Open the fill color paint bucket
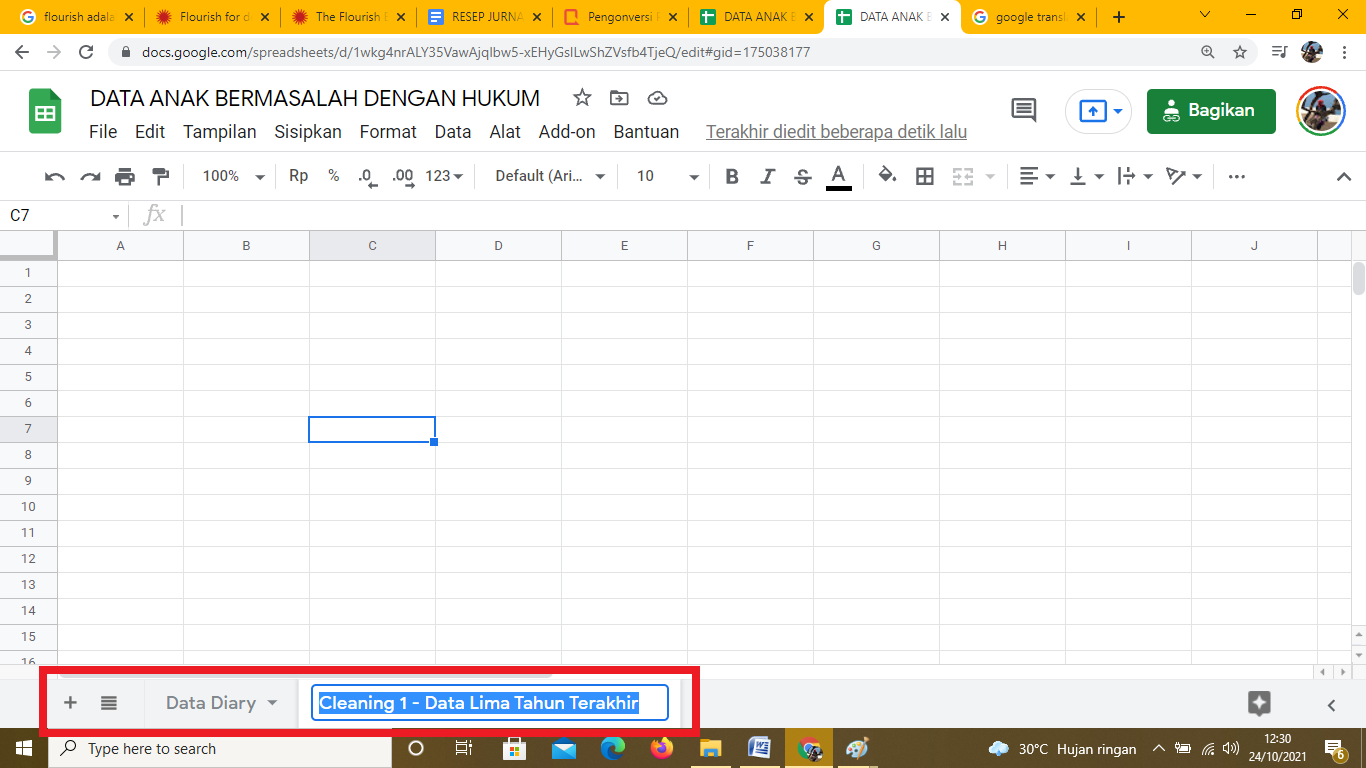 (x=886, y=177)
